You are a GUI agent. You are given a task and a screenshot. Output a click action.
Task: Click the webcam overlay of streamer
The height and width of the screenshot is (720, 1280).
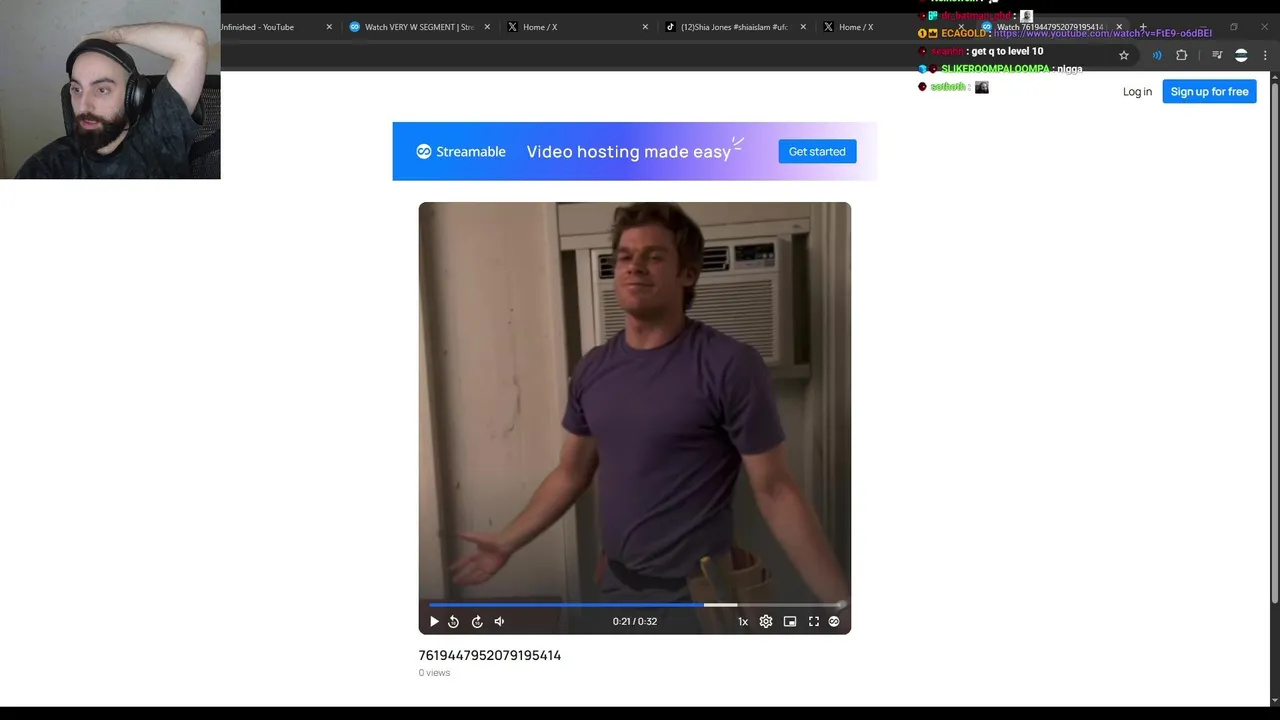tap(110, 90)
